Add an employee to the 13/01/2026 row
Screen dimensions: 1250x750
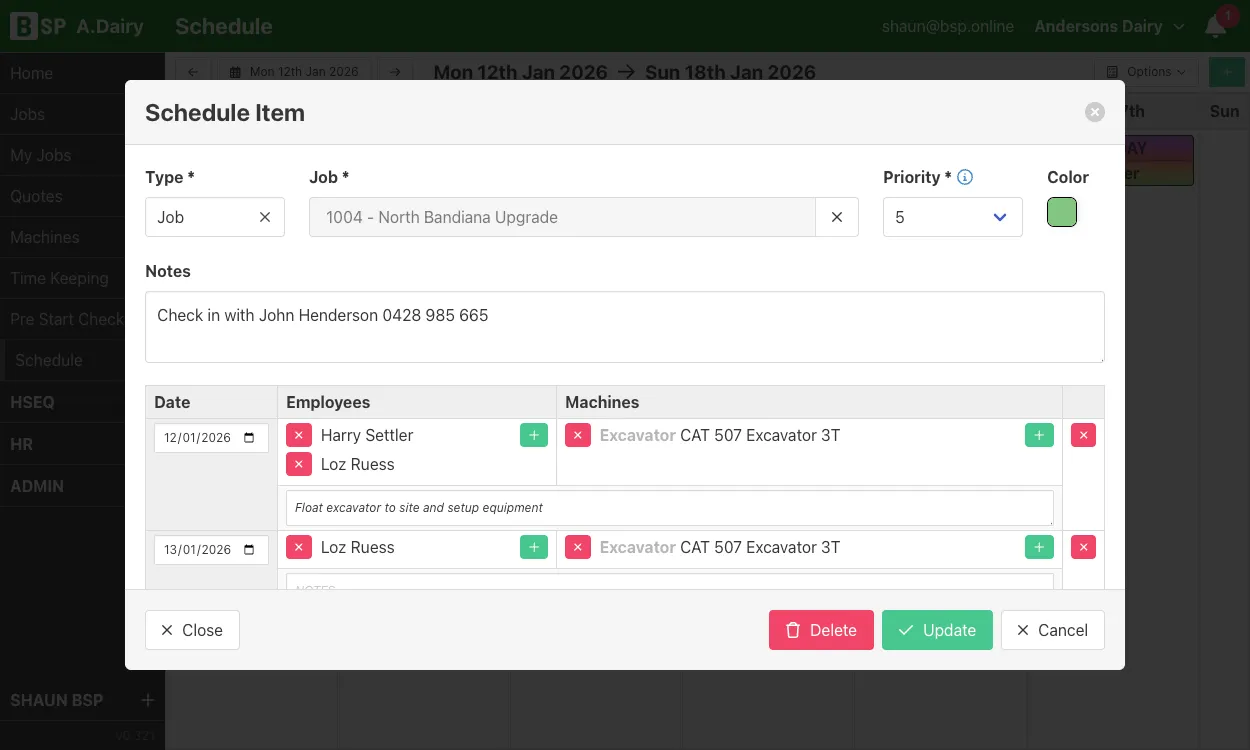(534, 547)
